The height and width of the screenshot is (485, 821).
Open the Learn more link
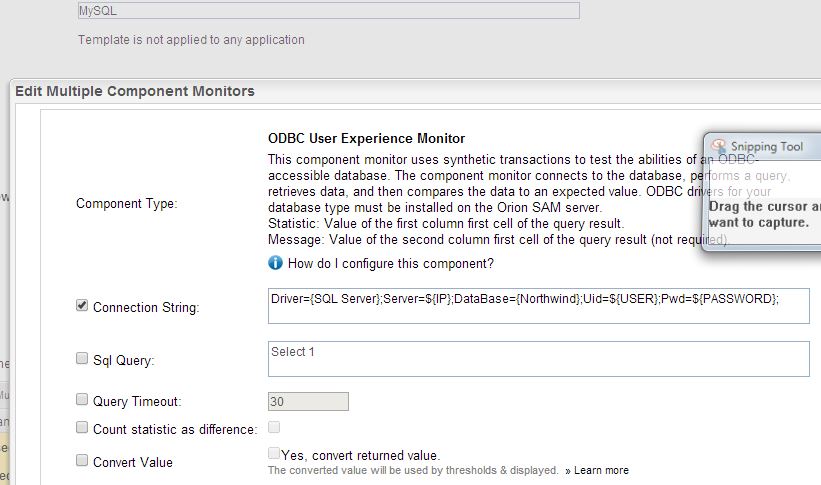[x=601, y=470]
